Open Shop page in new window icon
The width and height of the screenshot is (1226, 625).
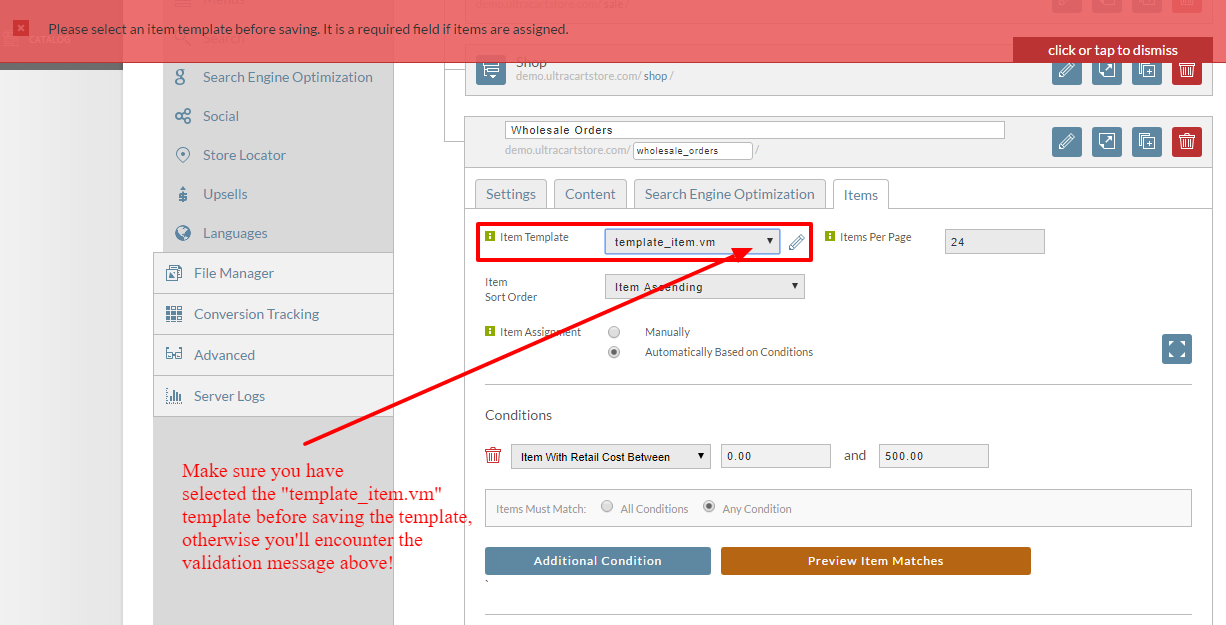(1107, 70)
